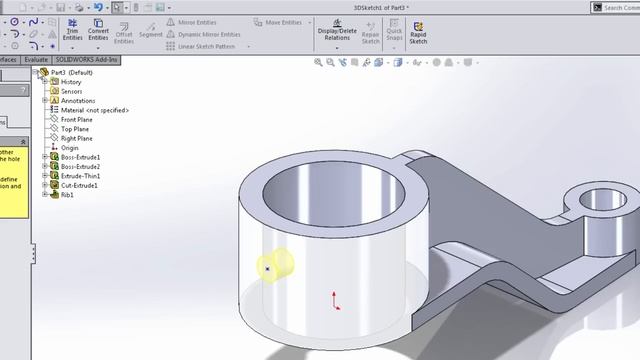Toggle Rapid Sketch mode
640x360 pixels.
click(x=418, y=33)
